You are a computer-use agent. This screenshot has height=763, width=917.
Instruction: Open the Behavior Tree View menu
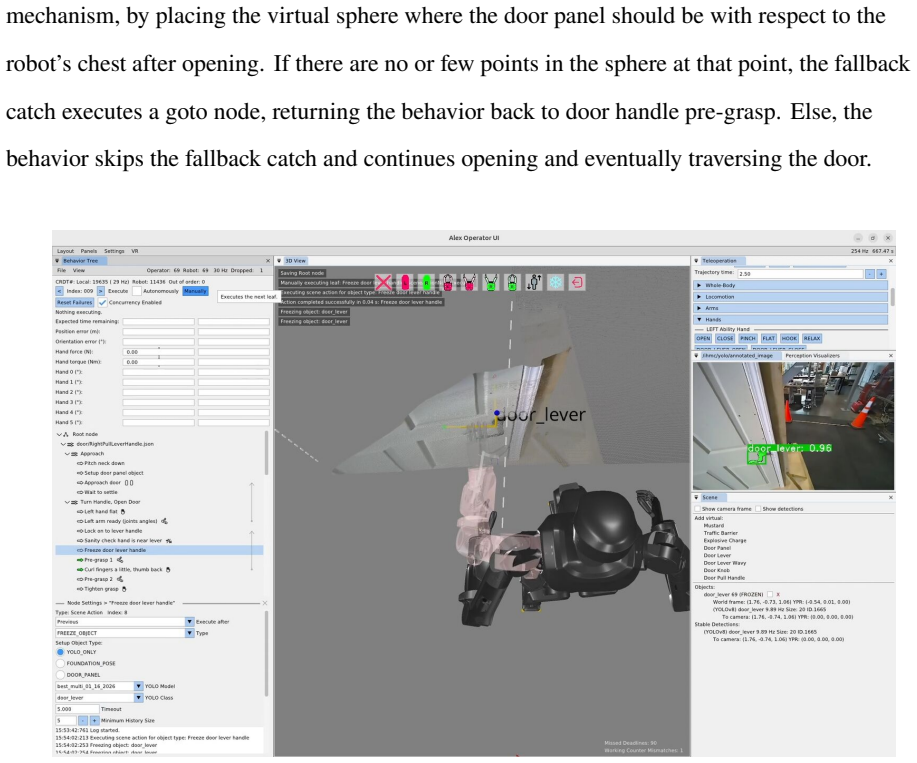(78, 271)
